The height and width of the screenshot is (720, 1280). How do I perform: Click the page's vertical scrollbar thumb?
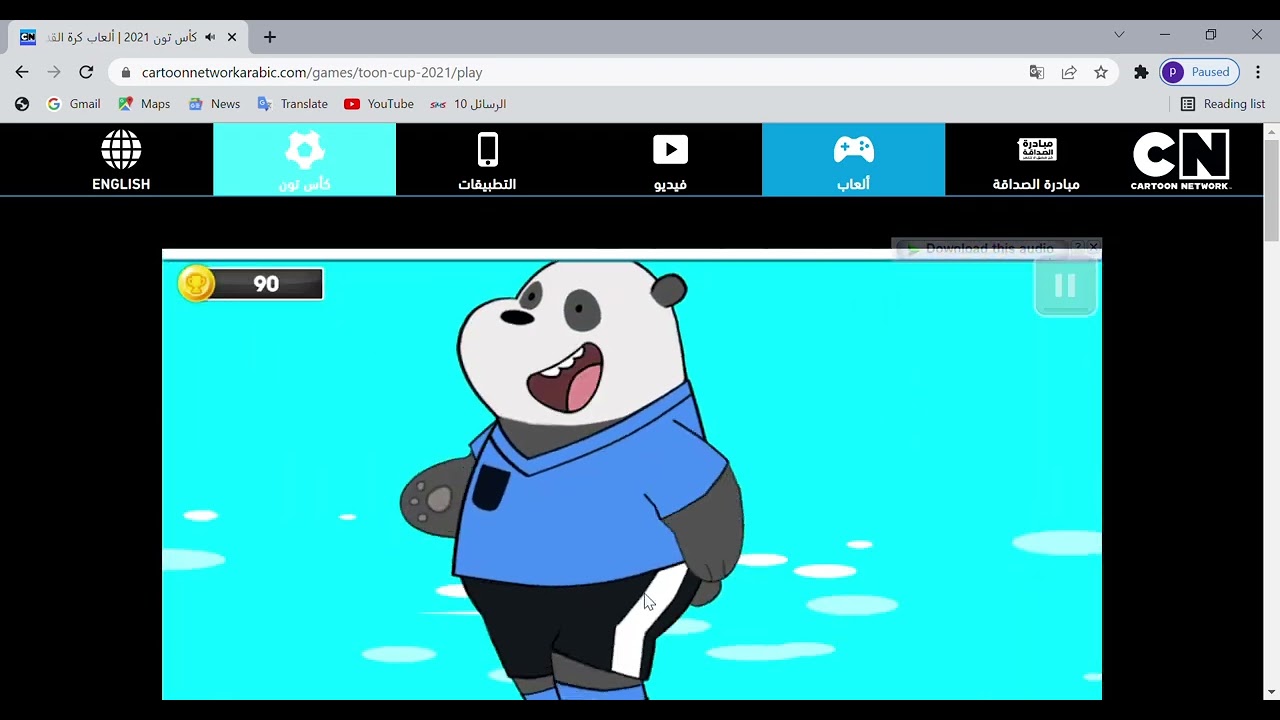point(1272,190)
